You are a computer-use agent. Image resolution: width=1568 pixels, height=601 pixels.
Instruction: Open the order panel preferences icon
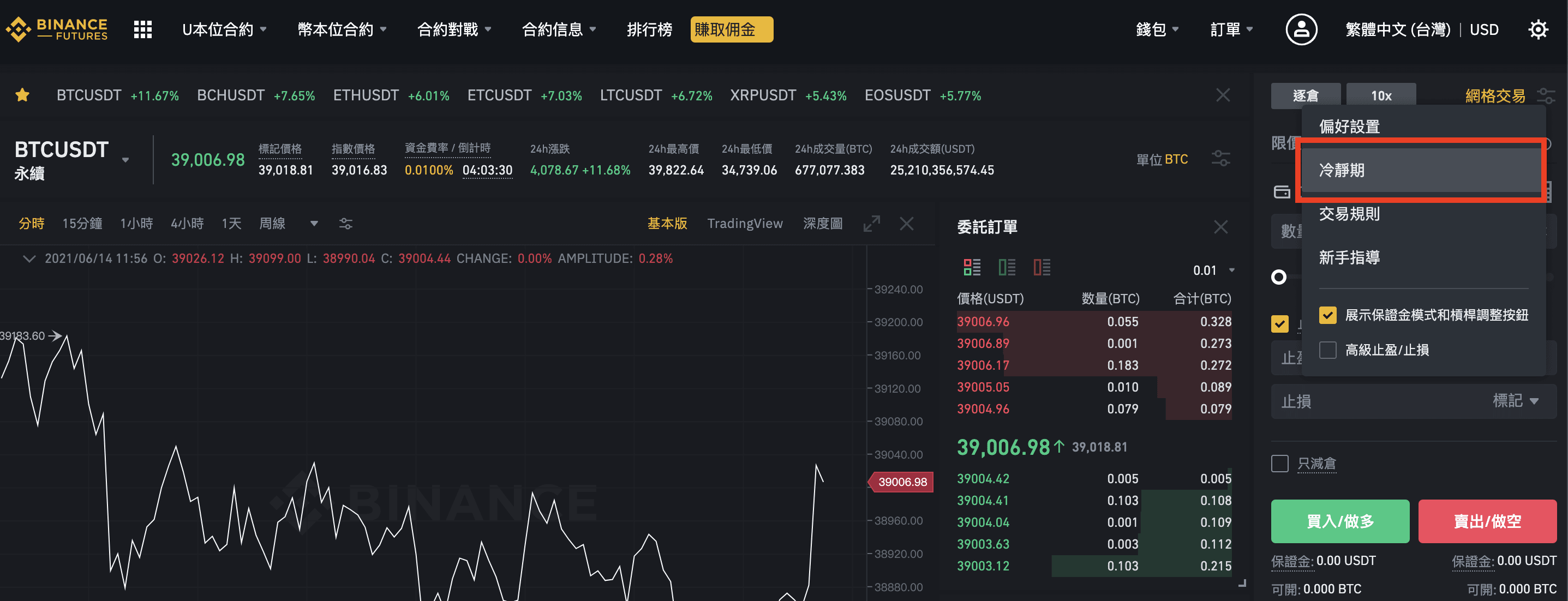tap(1546, 95)
